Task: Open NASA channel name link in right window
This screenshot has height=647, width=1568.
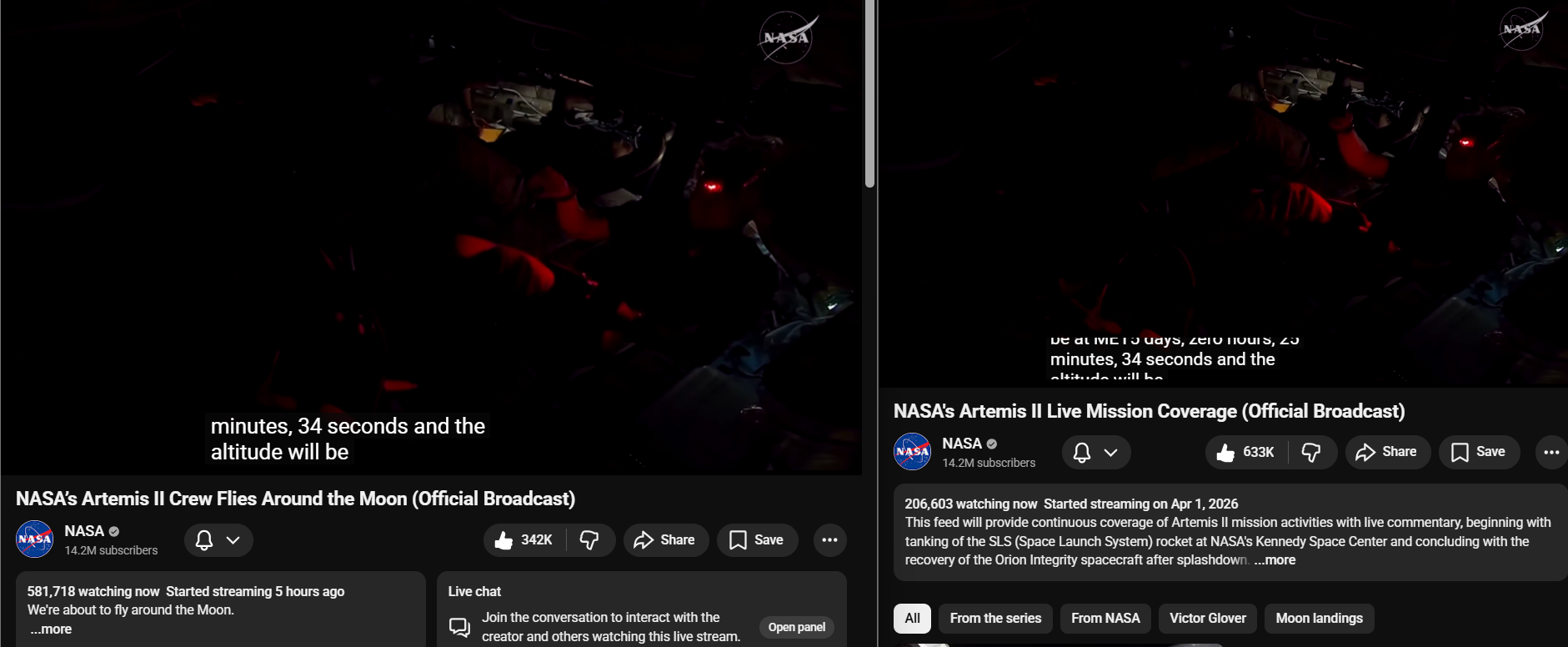Action: (962, 444)
